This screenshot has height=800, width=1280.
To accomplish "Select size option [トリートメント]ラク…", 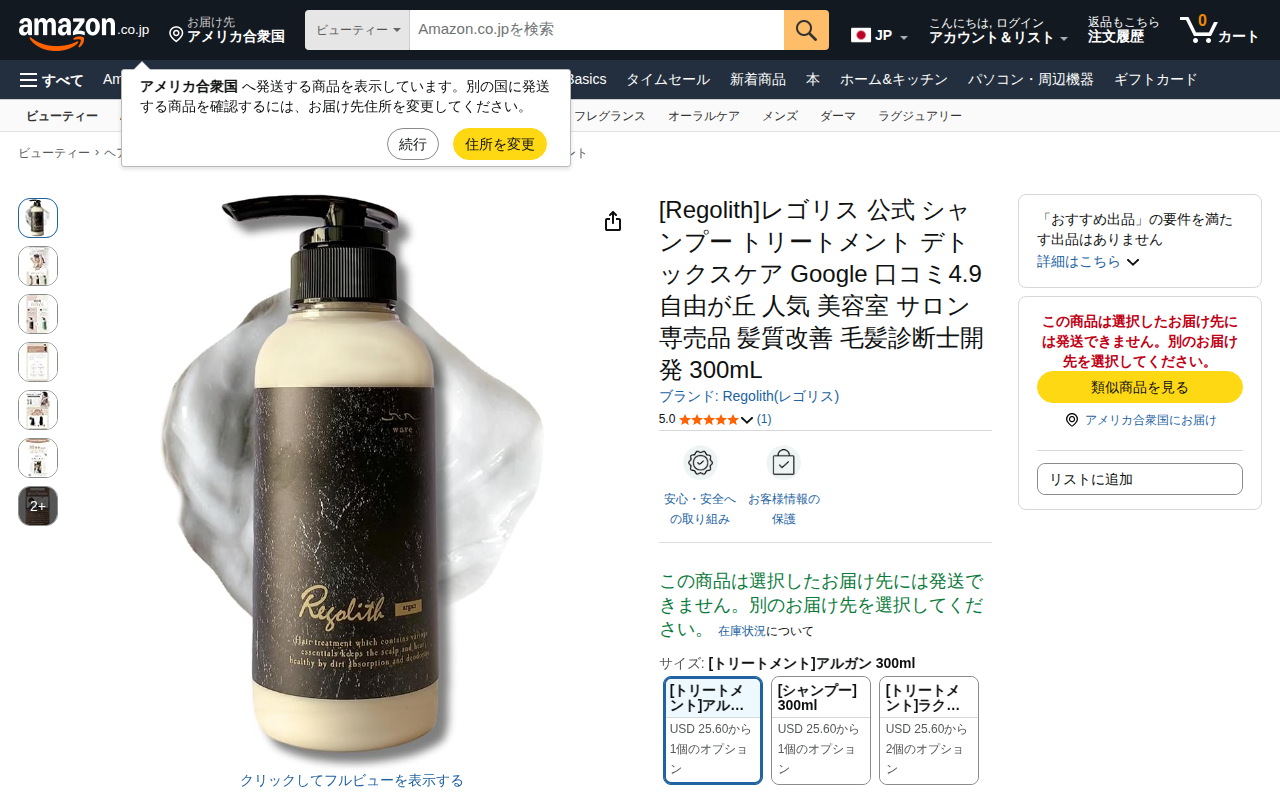I will coord(929,731).
